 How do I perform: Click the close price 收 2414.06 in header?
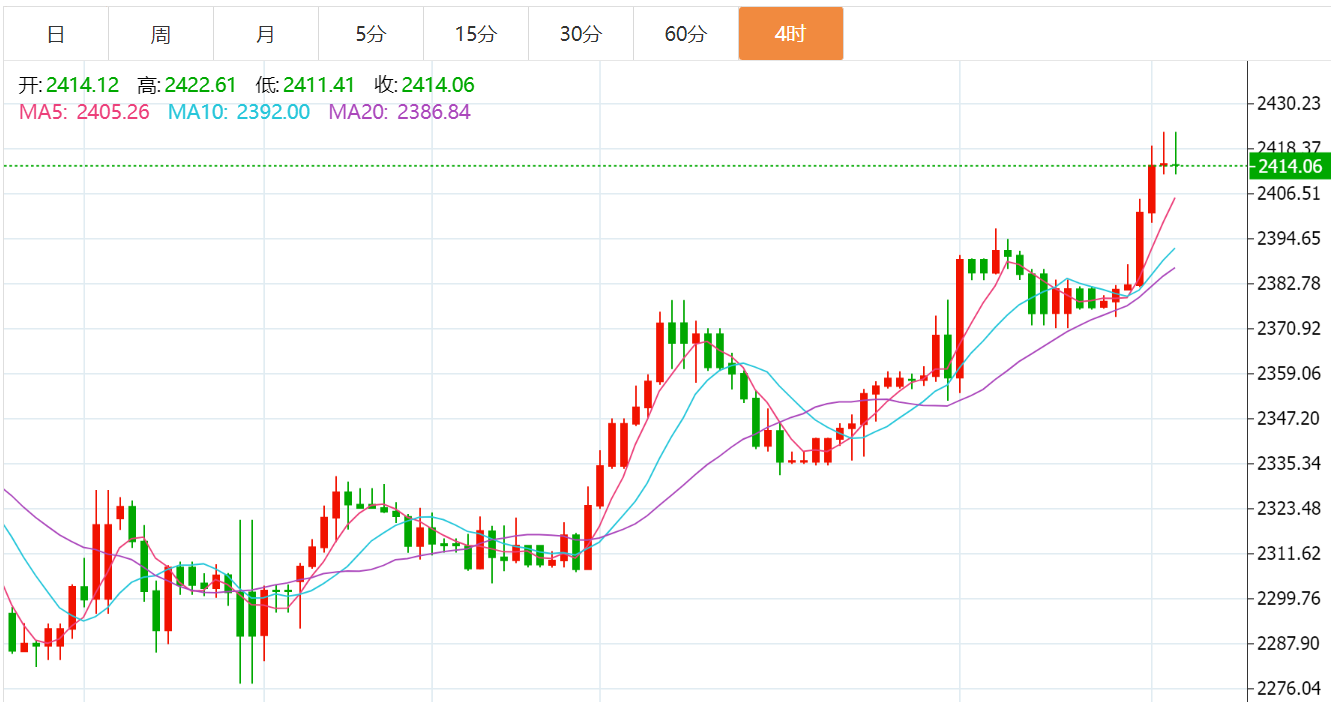[424, 85]
